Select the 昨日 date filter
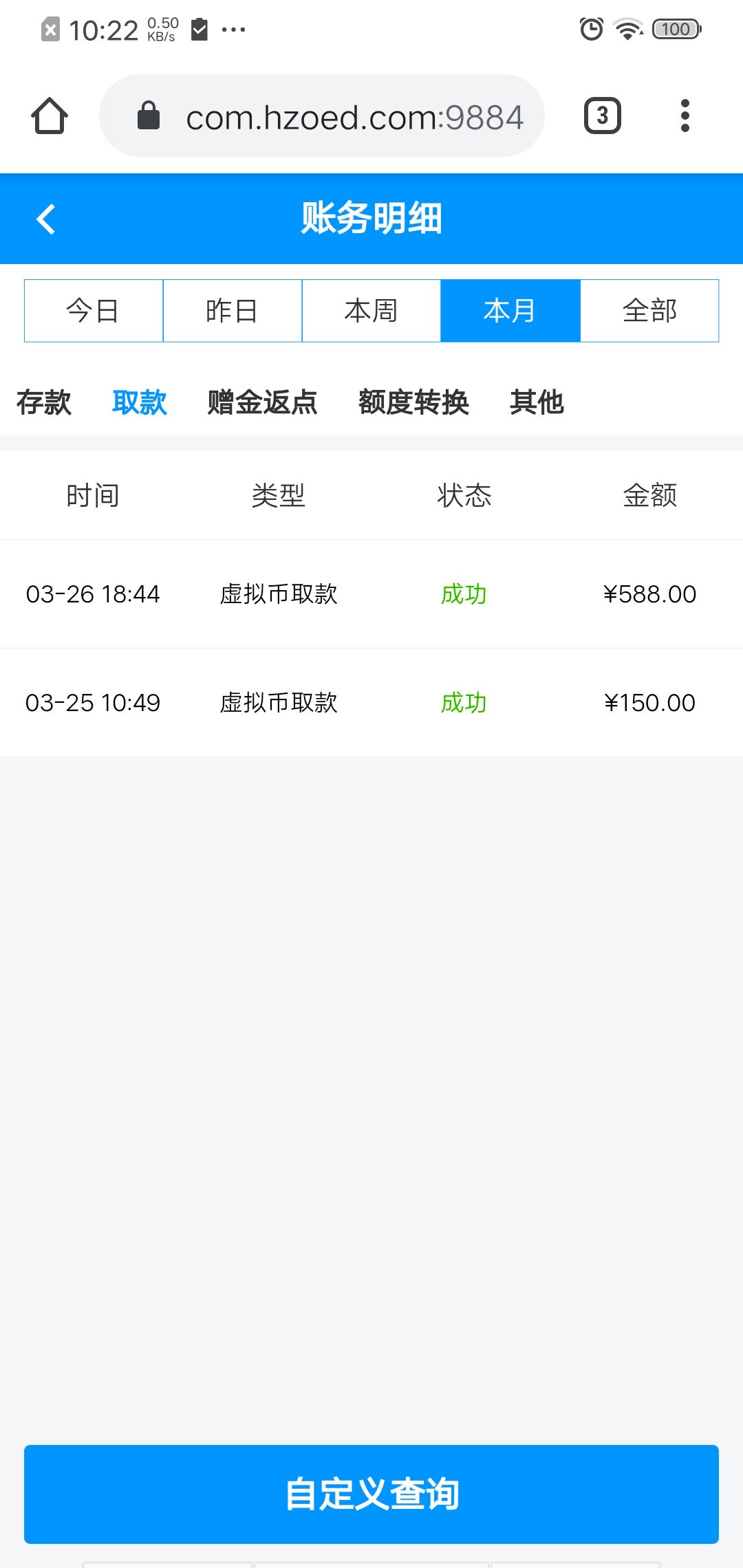The image size is (743, 1568). pyautogui.click(x=233, y=311)
